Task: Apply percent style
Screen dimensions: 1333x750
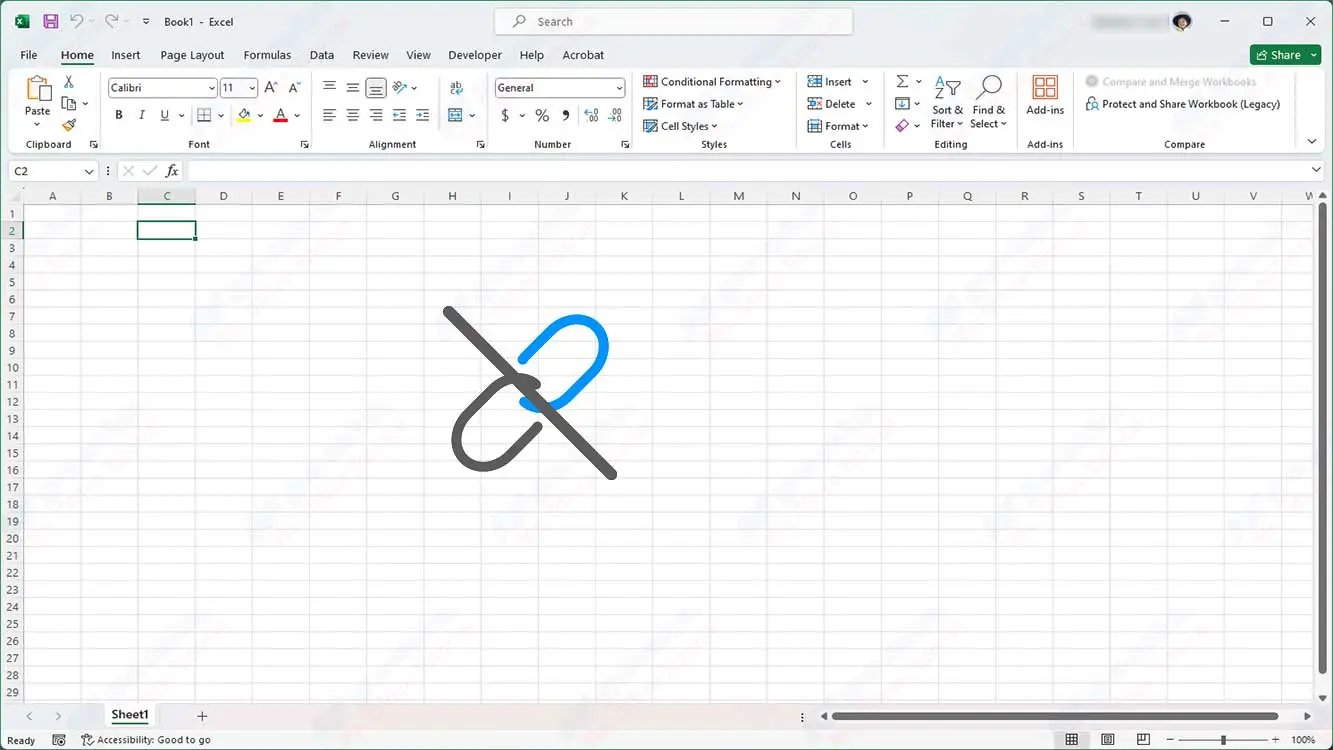Action: pyautogui.click(x=542, y=116)
